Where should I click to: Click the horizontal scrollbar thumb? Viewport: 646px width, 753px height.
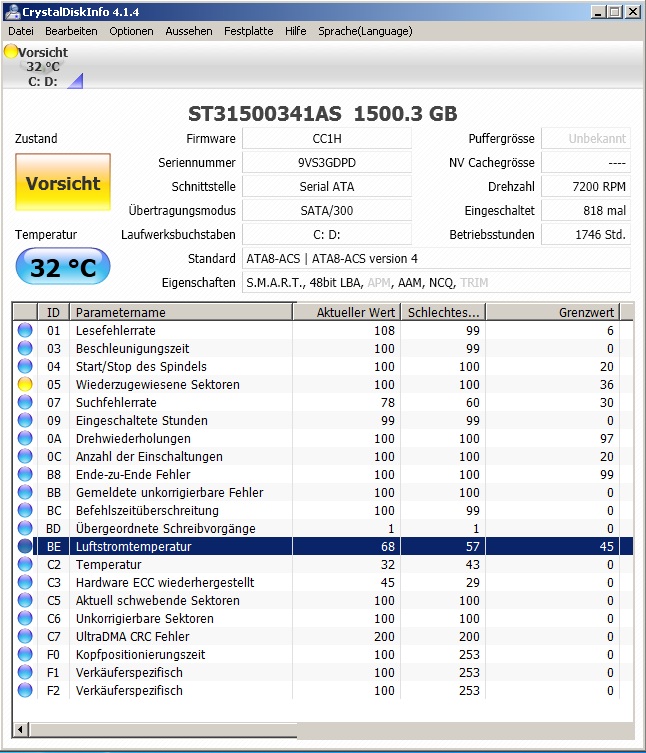[x=163, y=729]
